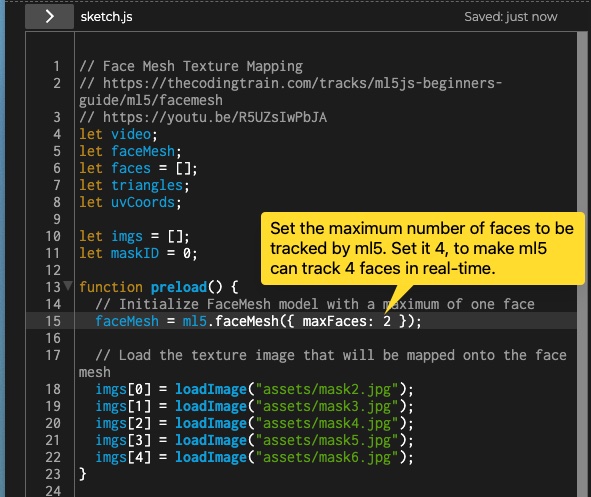Click the thecodingtrain.com URL comment on line 2
This screenshot has height=497, width=591.
coord(291,92)
